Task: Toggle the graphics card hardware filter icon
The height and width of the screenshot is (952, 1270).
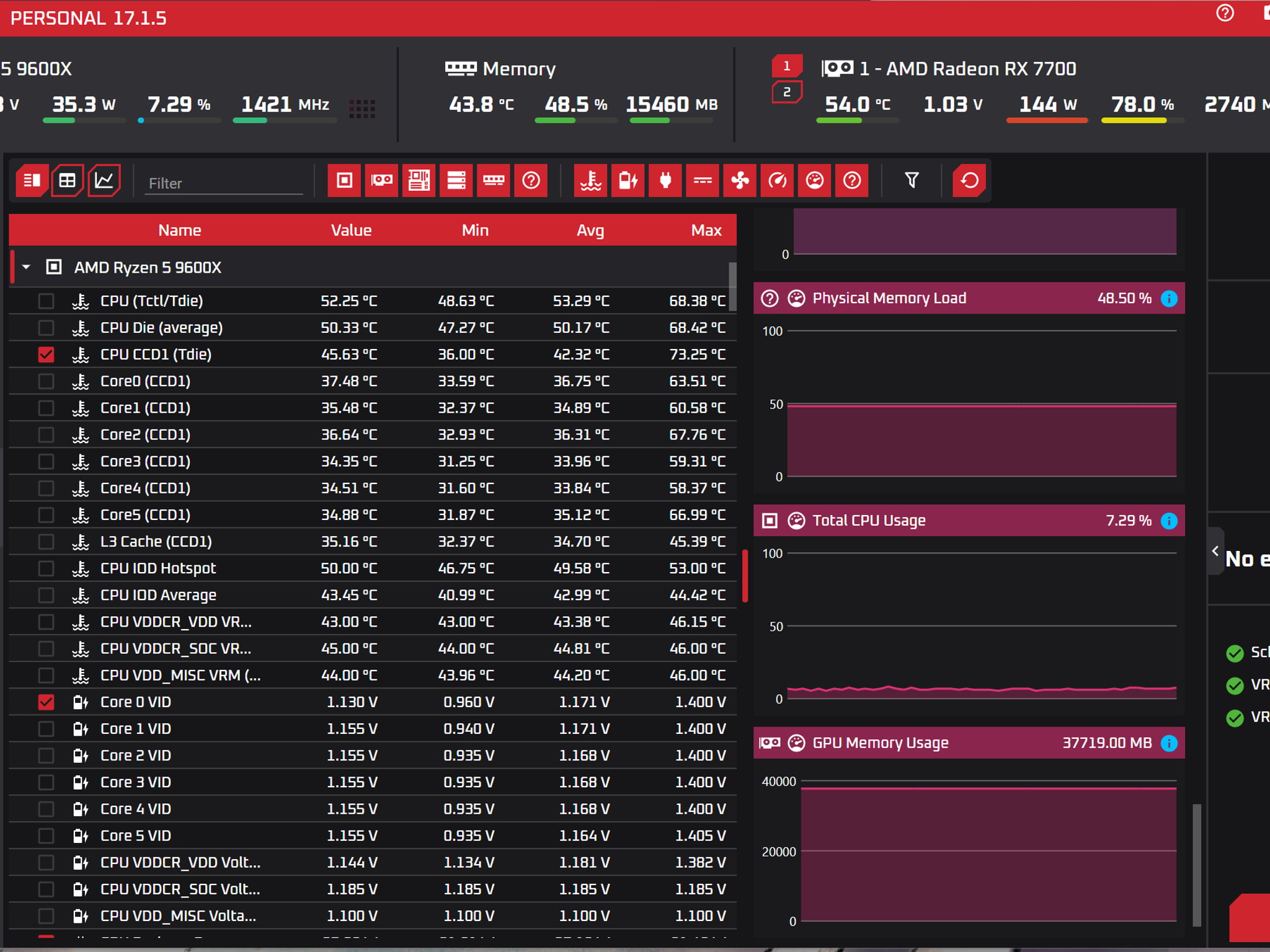Action: (381, 180)
